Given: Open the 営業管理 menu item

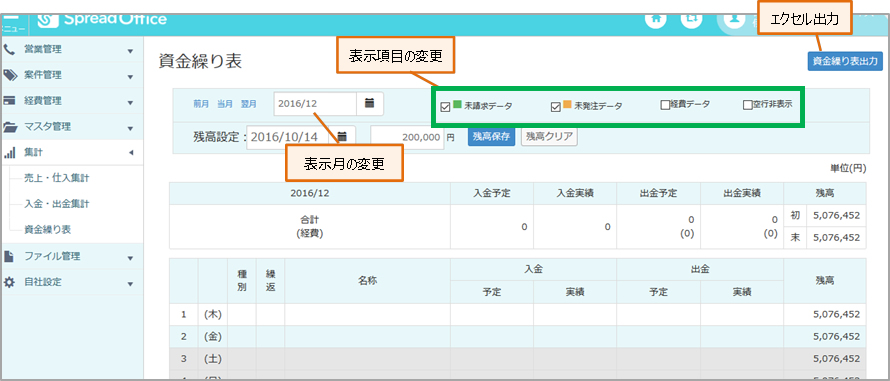Looking at the screenshot, I should 43,49.
